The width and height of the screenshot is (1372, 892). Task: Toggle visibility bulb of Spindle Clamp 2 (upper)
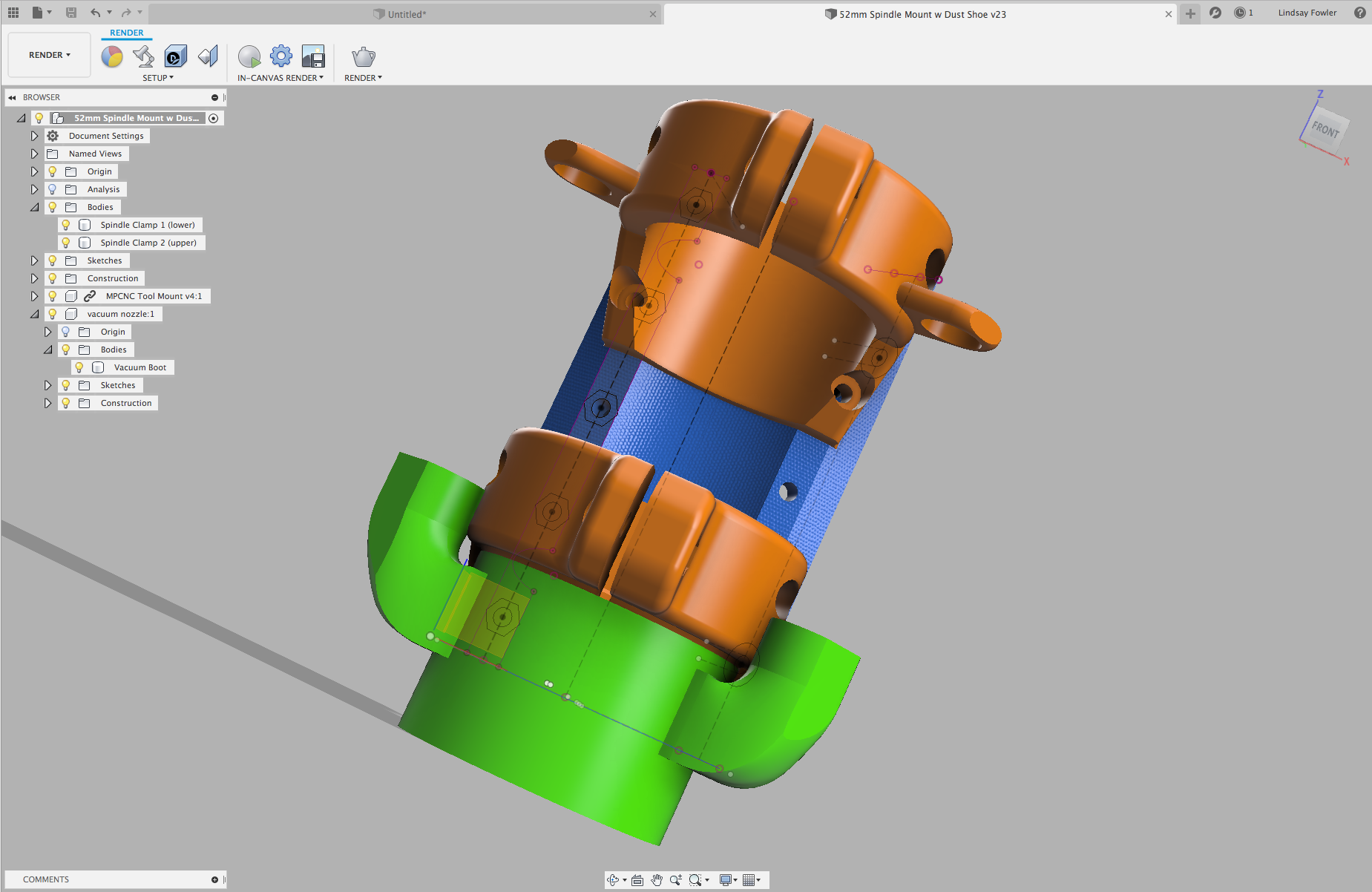pos(66,243)
